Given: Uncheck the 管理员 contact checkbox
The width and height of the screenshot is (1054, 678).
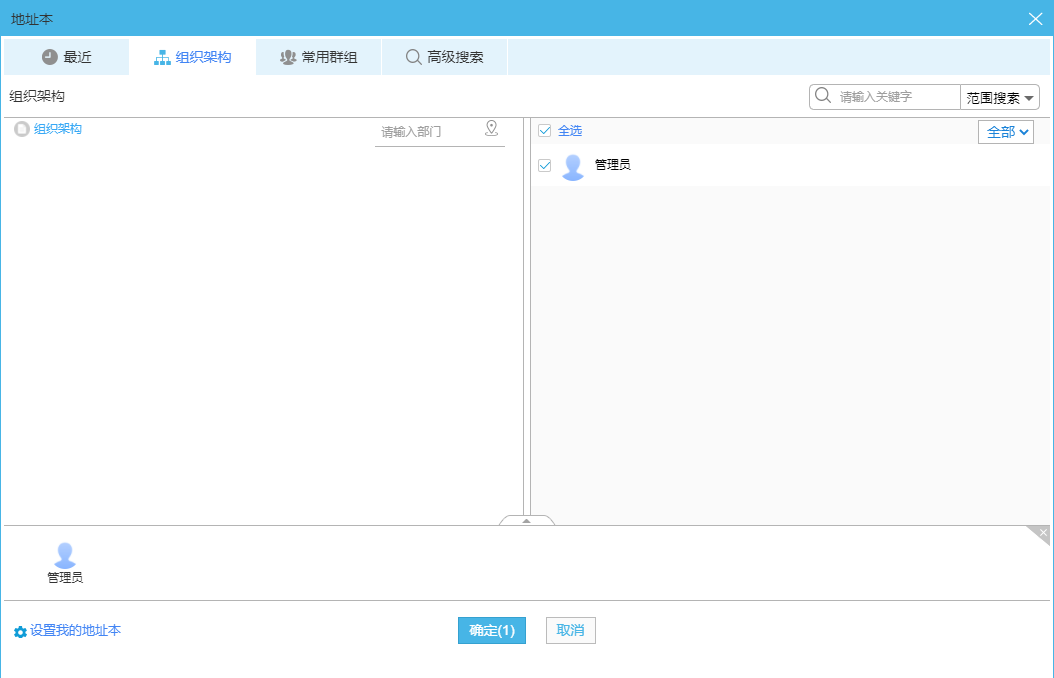Looking at the screenshot, I should [x=544, y=165].
